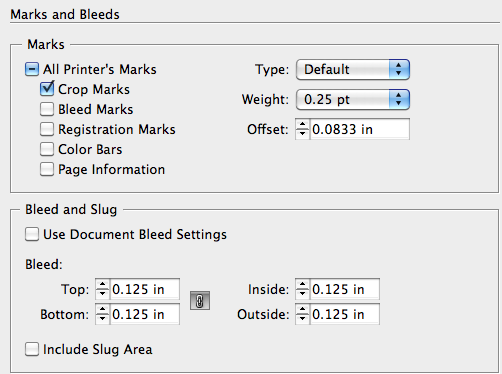Click the Bottom bleed stepper arrows
This screenshot has height=374, width=502.
(x=102, y=314)
